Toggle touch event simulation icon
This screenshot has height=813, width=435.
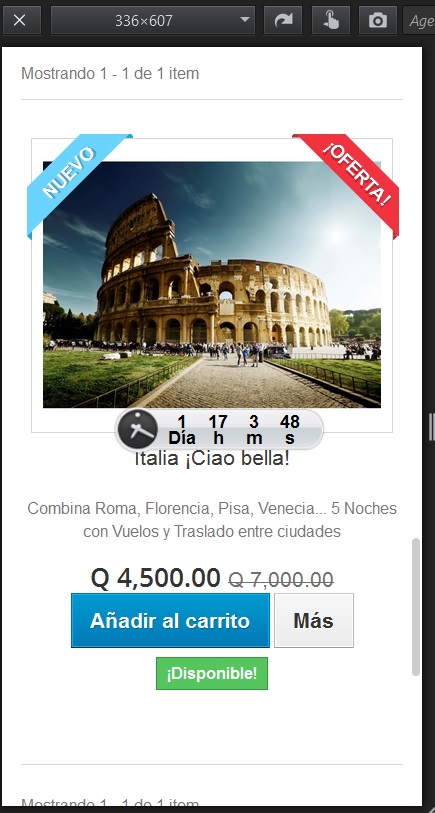point(330,21)
